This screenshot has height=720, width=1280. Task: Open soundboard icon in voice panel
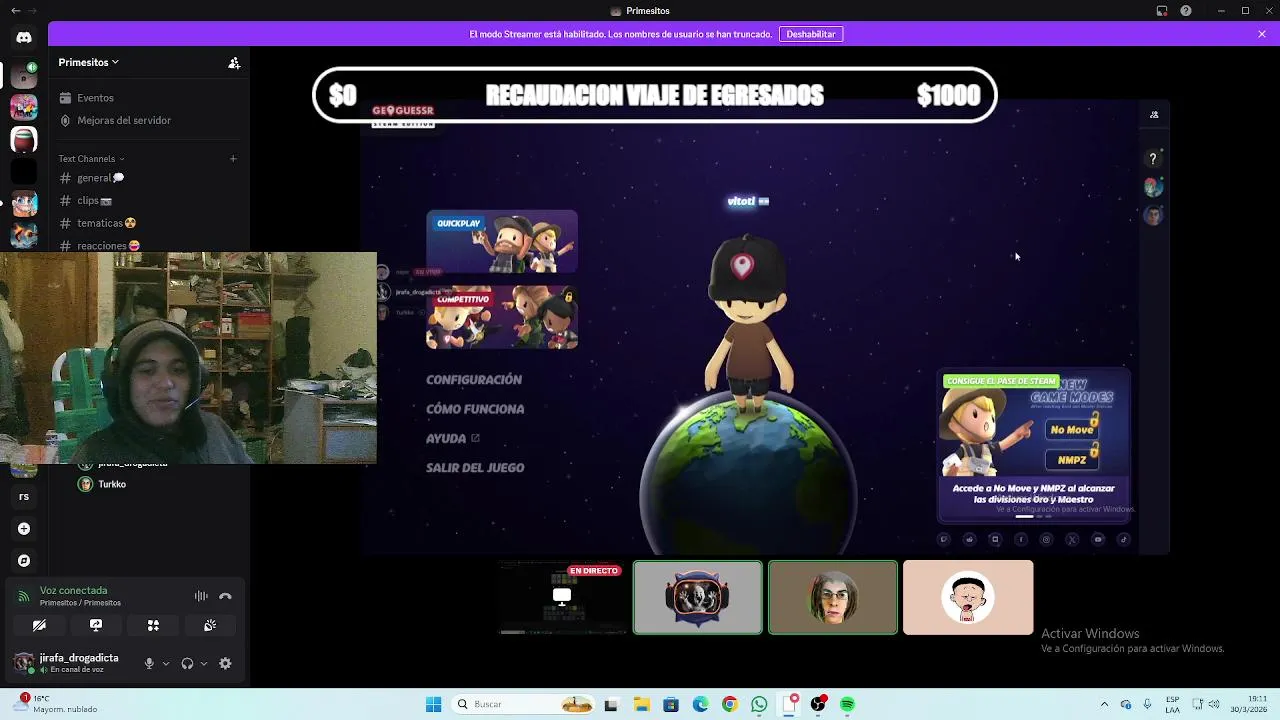(x=210, y=625)
